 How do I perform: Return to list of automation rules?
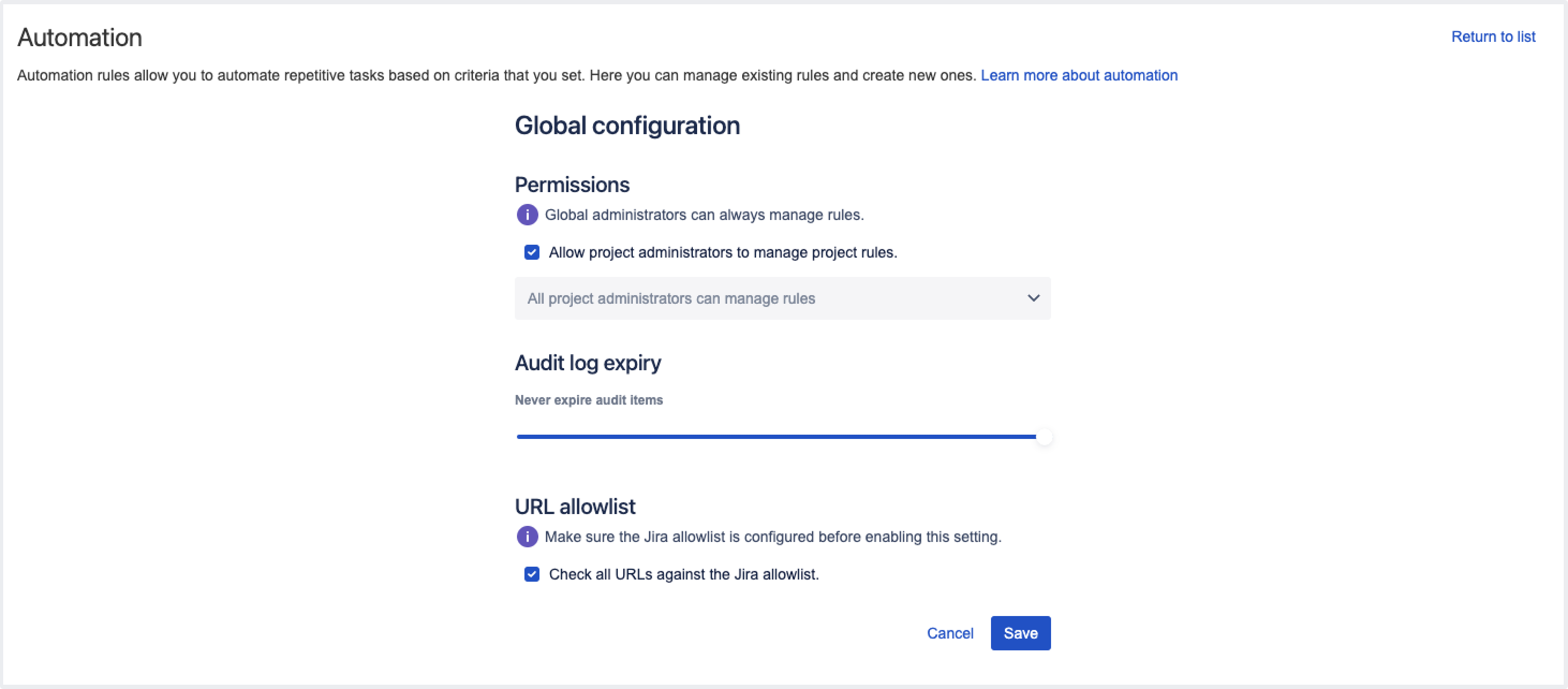point(1493,36)
